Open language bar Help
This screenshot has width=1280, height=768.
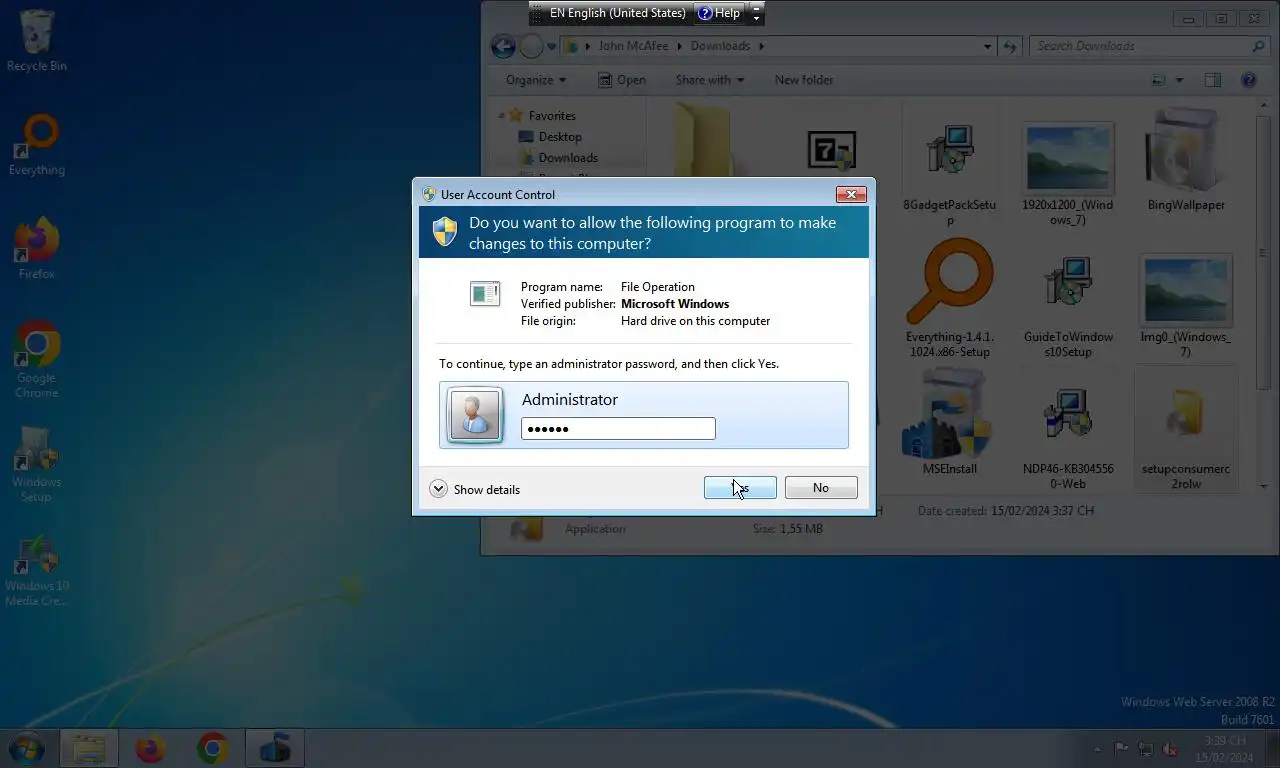[x=718, y=13]
